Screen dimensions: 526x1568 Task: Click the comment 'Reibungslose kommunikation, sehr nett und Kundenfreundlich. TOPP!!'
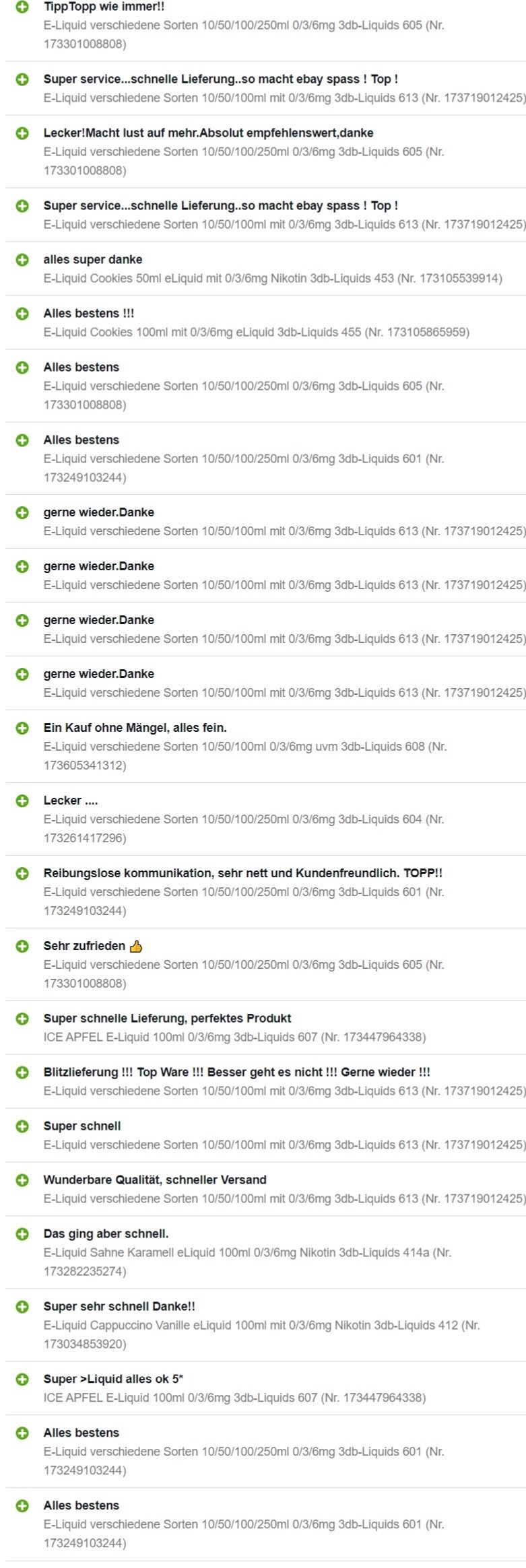coord(243,873)
